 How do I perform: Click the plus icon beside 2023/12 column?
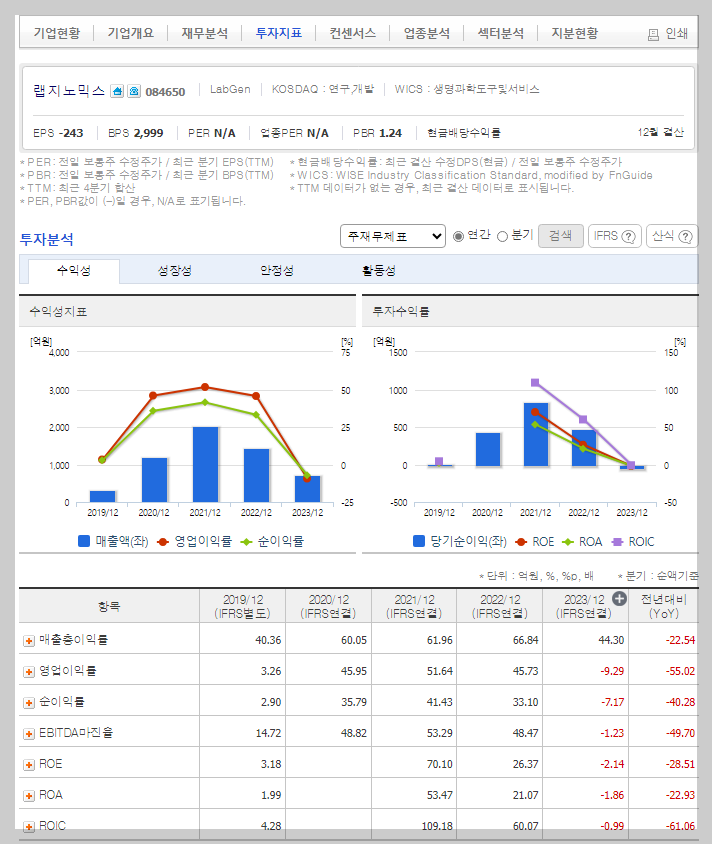619,599
